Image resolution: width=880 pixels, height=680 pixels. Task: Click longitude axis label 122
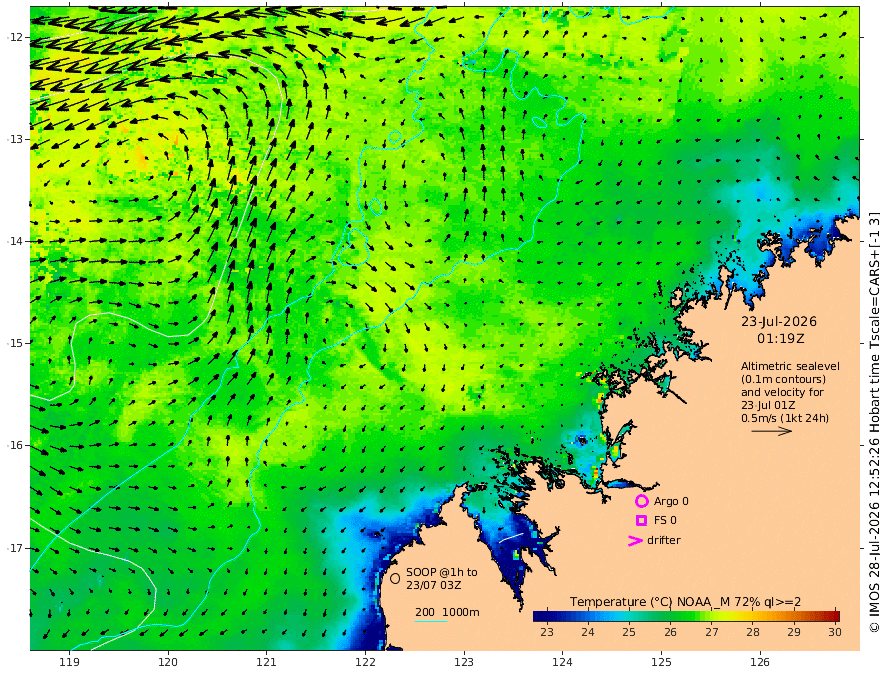[365, 662]
